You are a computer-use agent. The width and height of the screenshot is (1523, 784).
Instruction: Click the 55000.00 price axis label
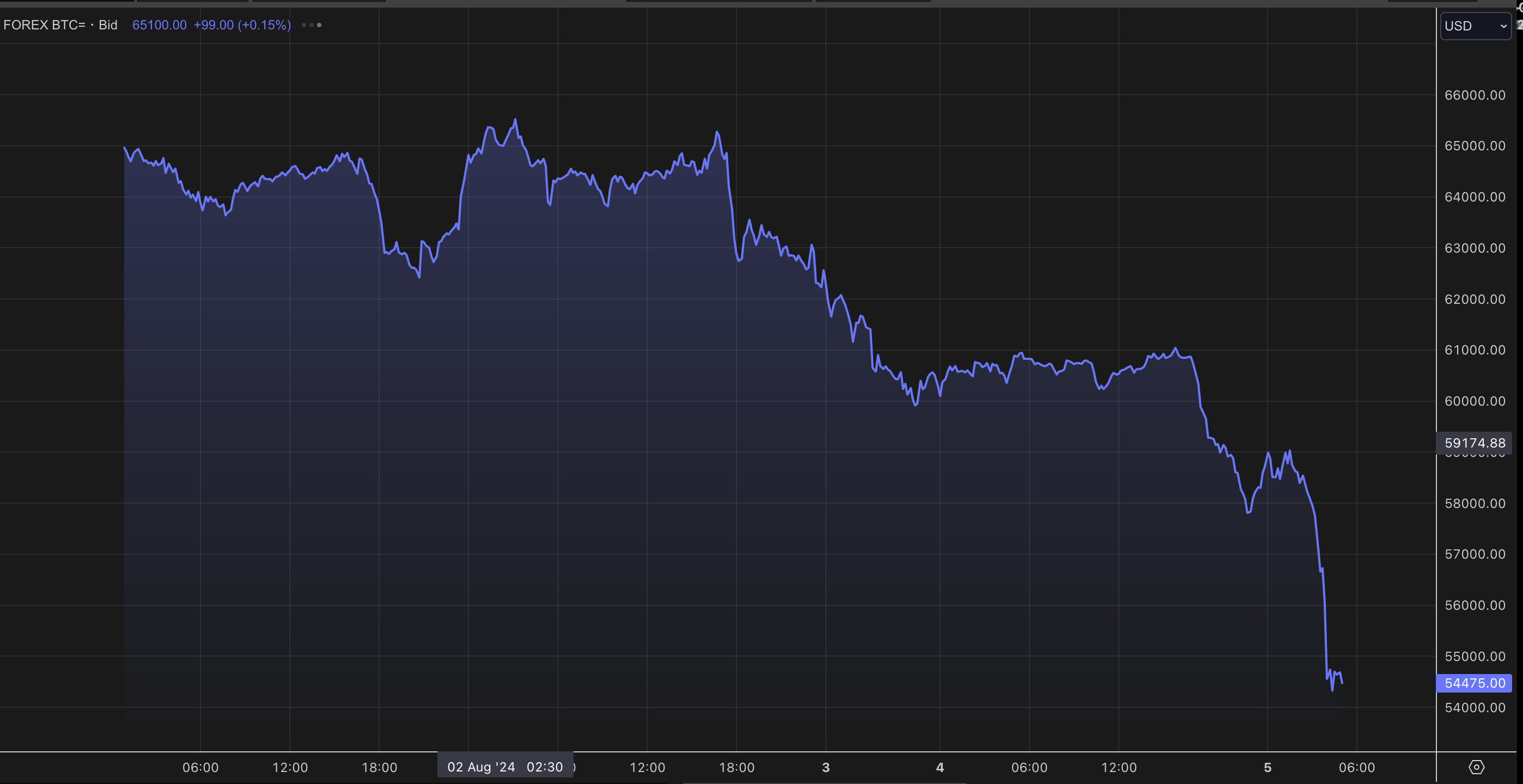pyautogui.click(x=1475, y=657)
